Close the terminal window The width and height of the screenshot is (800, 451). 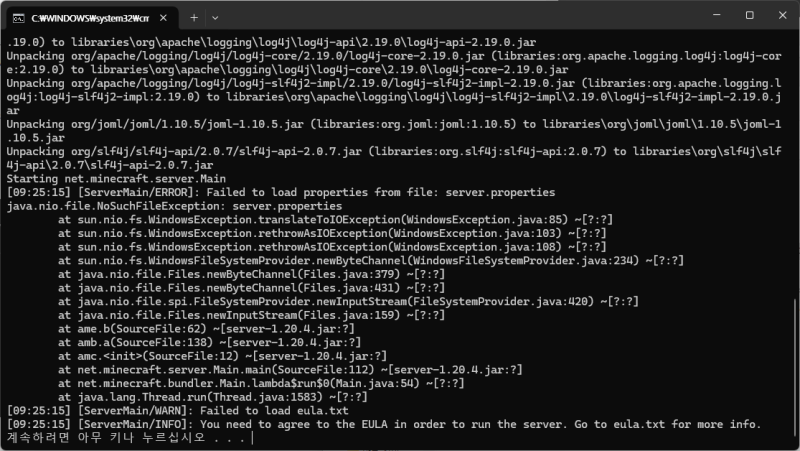[783, 15]
